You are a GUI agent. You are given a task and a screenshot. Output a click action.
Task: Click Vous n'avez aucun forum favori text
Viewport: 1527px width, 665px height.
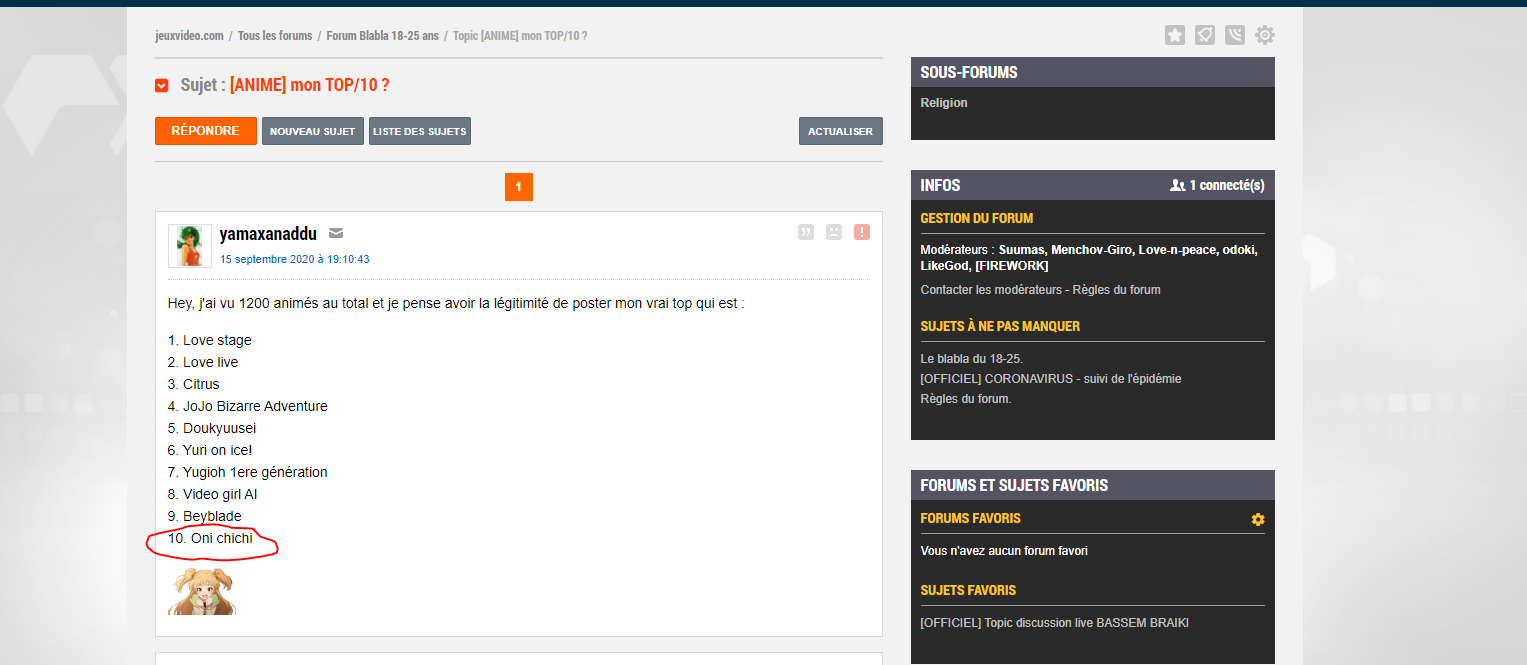pos(1004,551)
